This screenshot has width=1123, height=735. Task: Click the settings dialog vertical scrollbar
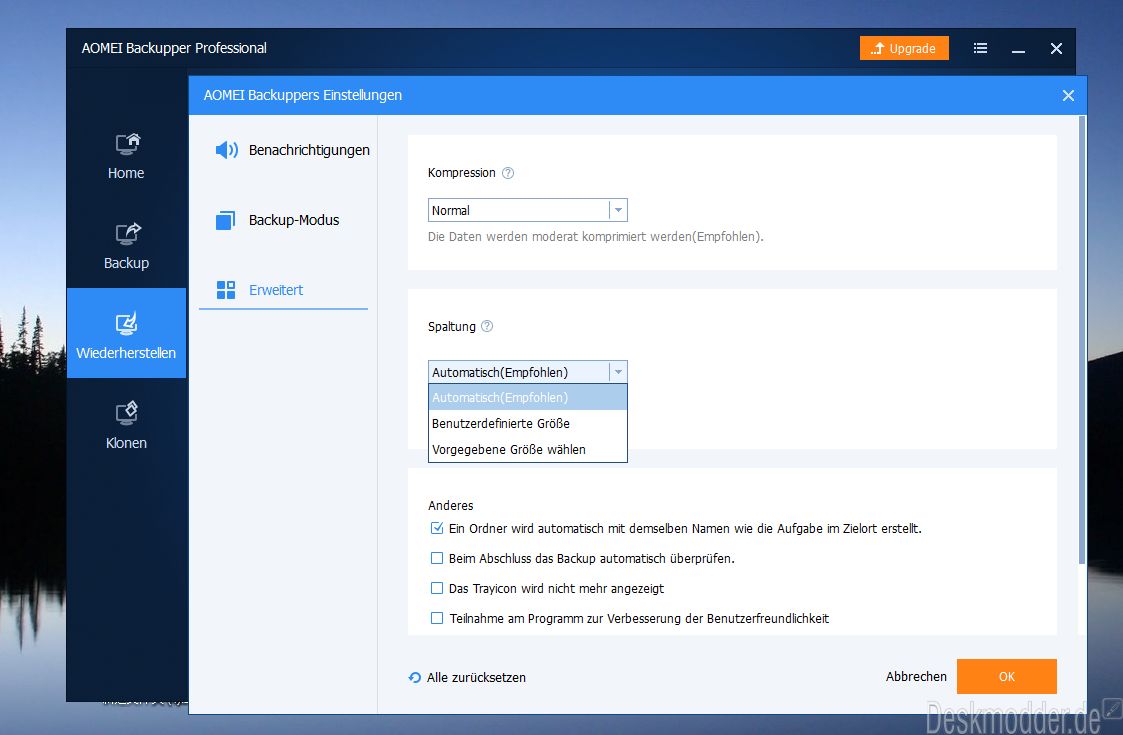pyautogui.click(x=1082, y=340)
